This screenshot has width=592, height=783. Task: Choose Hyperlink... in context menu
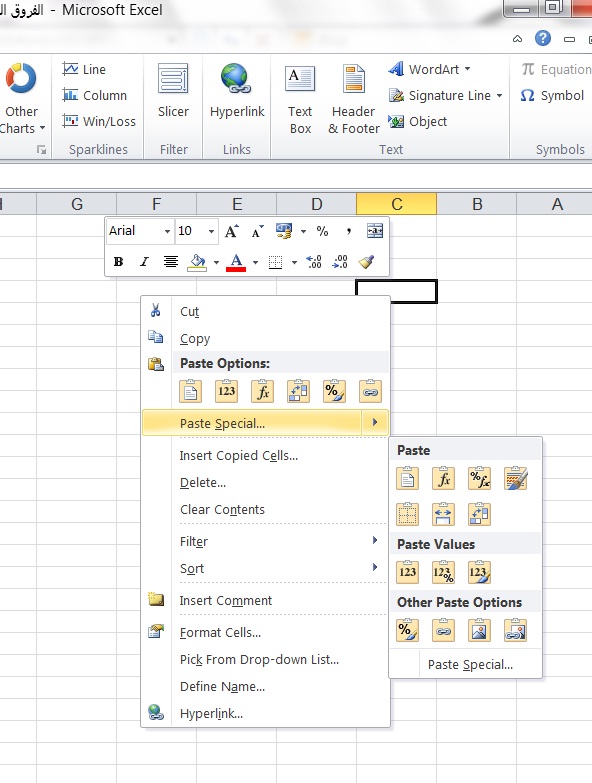point(266,713)
